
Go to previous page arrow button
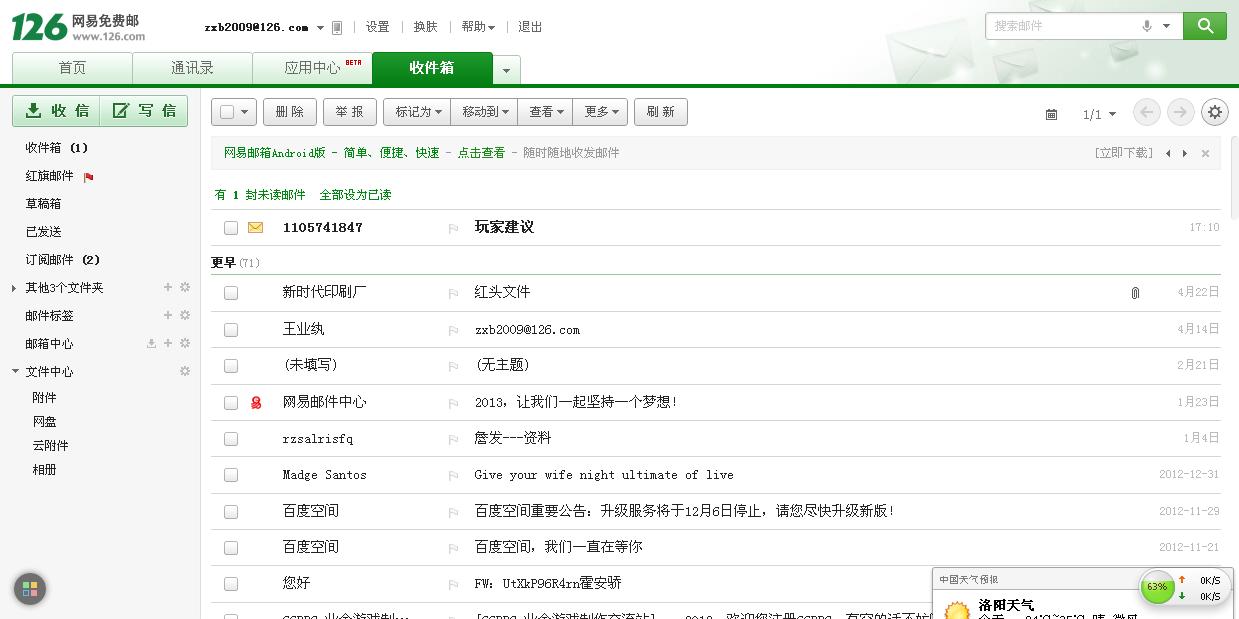[1147, 112]
